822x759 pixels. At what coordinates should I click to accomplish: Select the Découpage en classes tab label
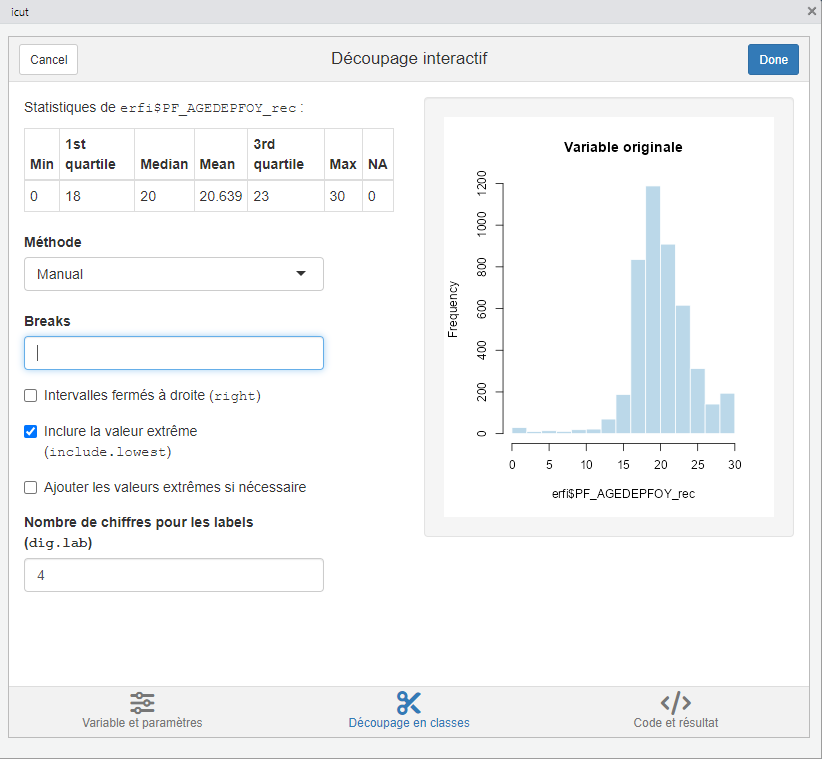tap(409, 723)
